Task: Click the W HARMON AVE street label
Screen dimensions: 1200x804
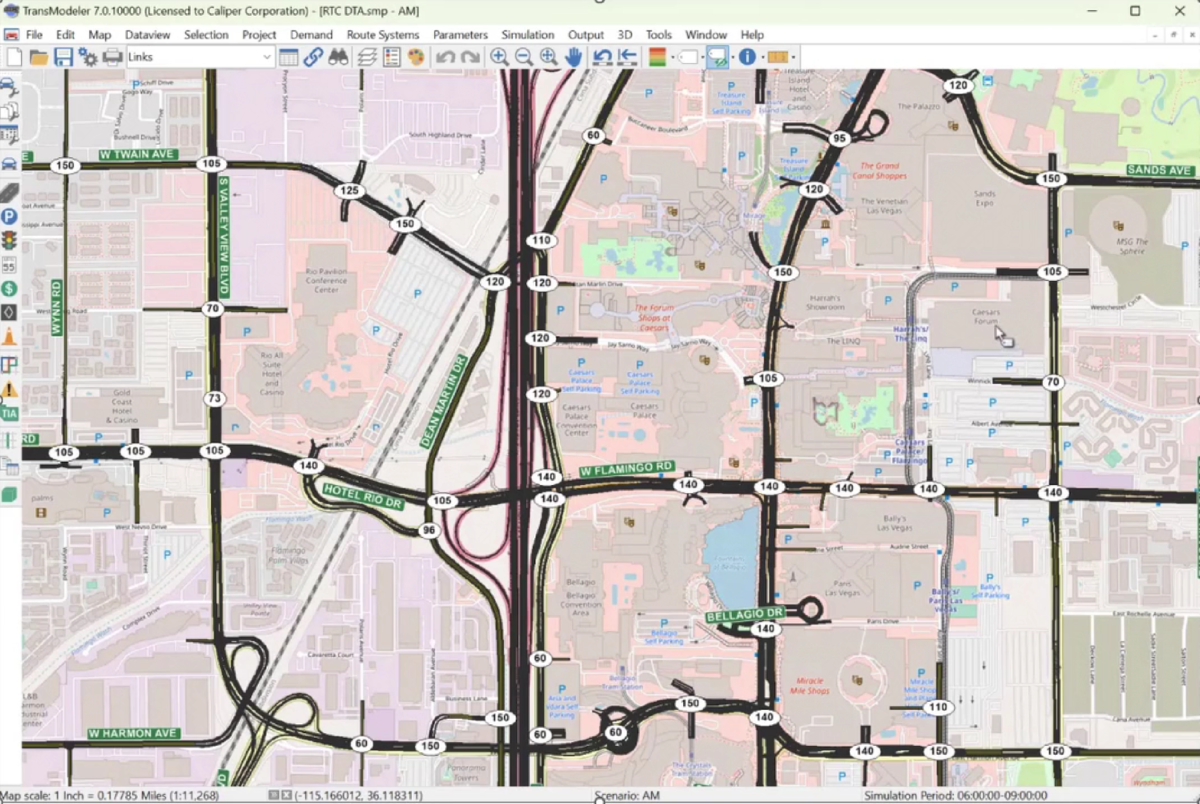Action: 133,733
